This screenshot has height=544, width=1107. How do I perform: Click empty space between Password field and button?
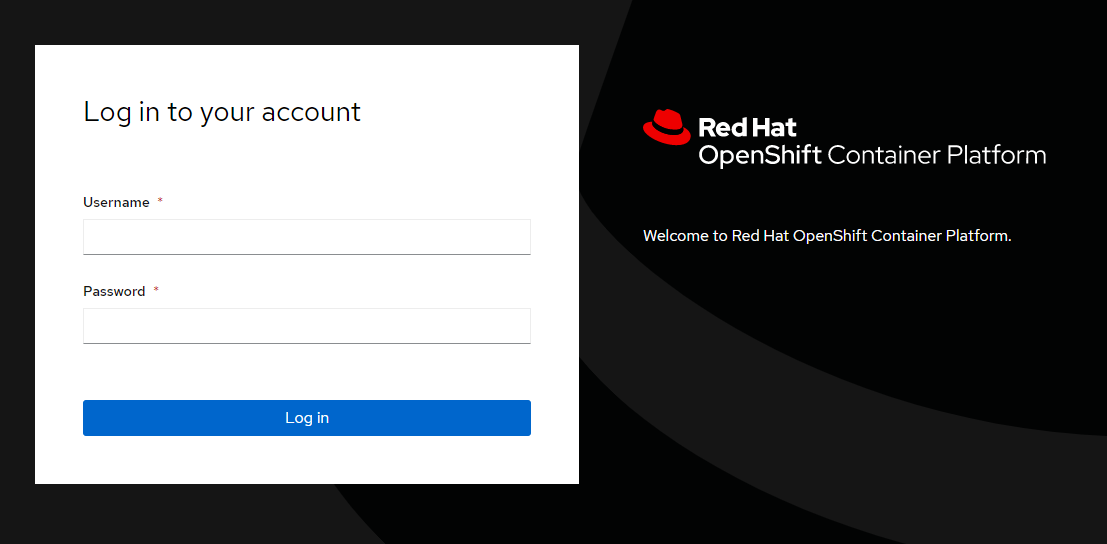(306, 372)
